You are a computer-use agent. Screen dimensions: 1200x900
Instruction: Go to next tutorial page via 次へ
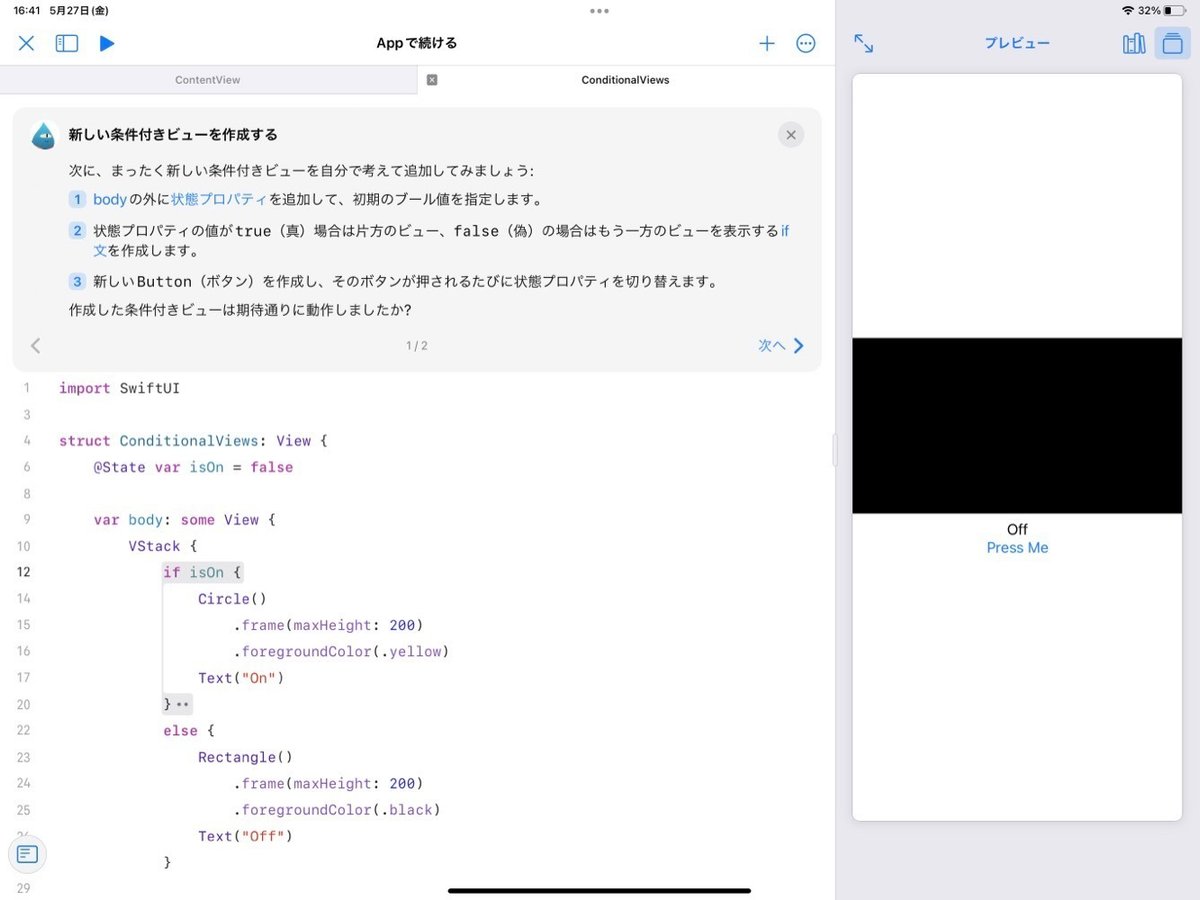[x=781, y=346]
